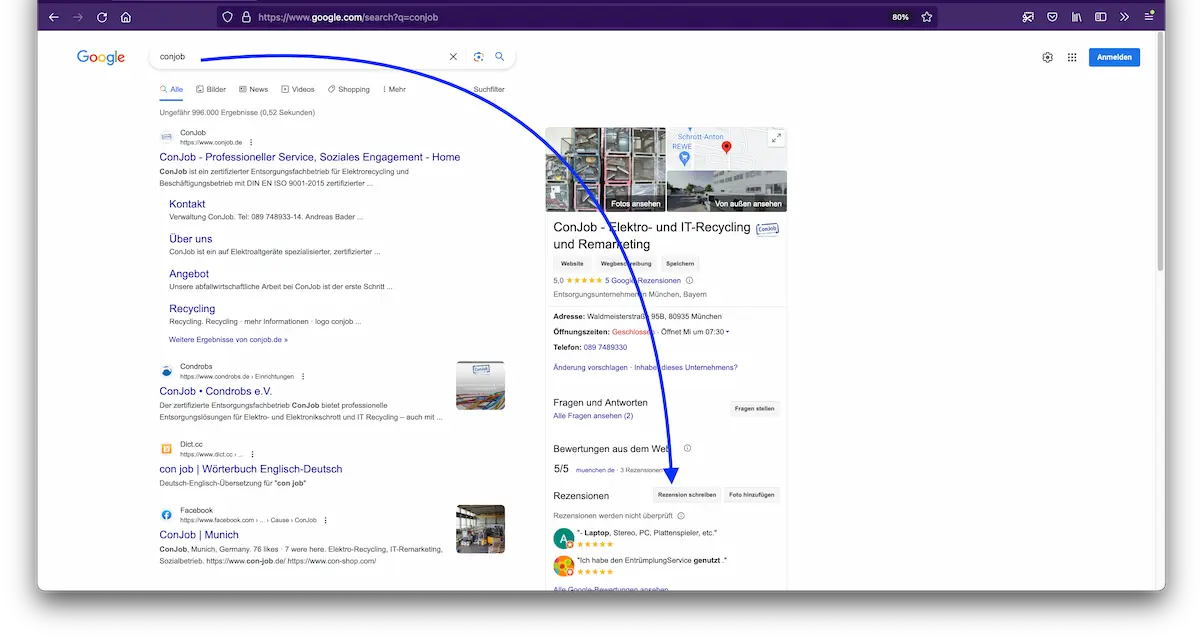
Task: Expand opening hours dropdown arrow
Action: pyautogui.click(x=727, y=332)
